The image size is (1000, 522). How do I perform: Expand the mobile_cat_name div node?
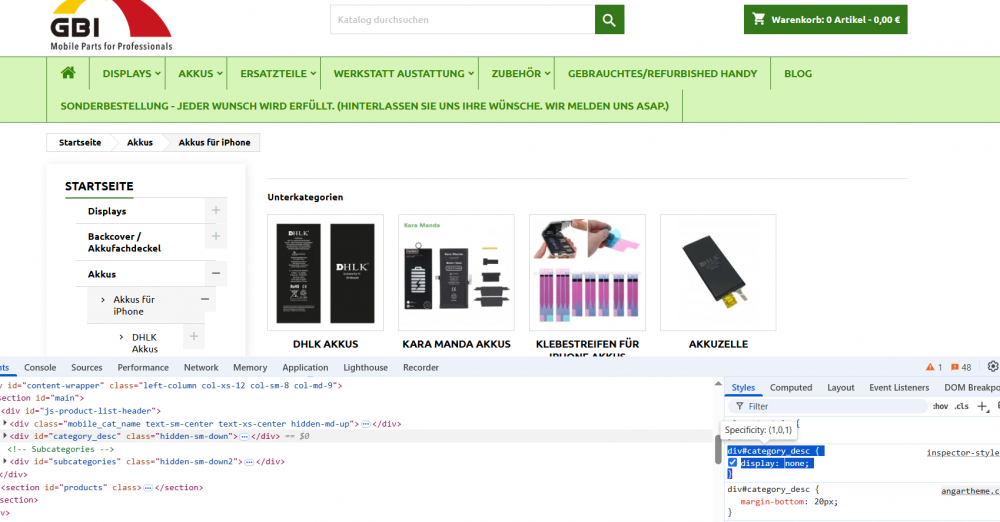[5, 423]
